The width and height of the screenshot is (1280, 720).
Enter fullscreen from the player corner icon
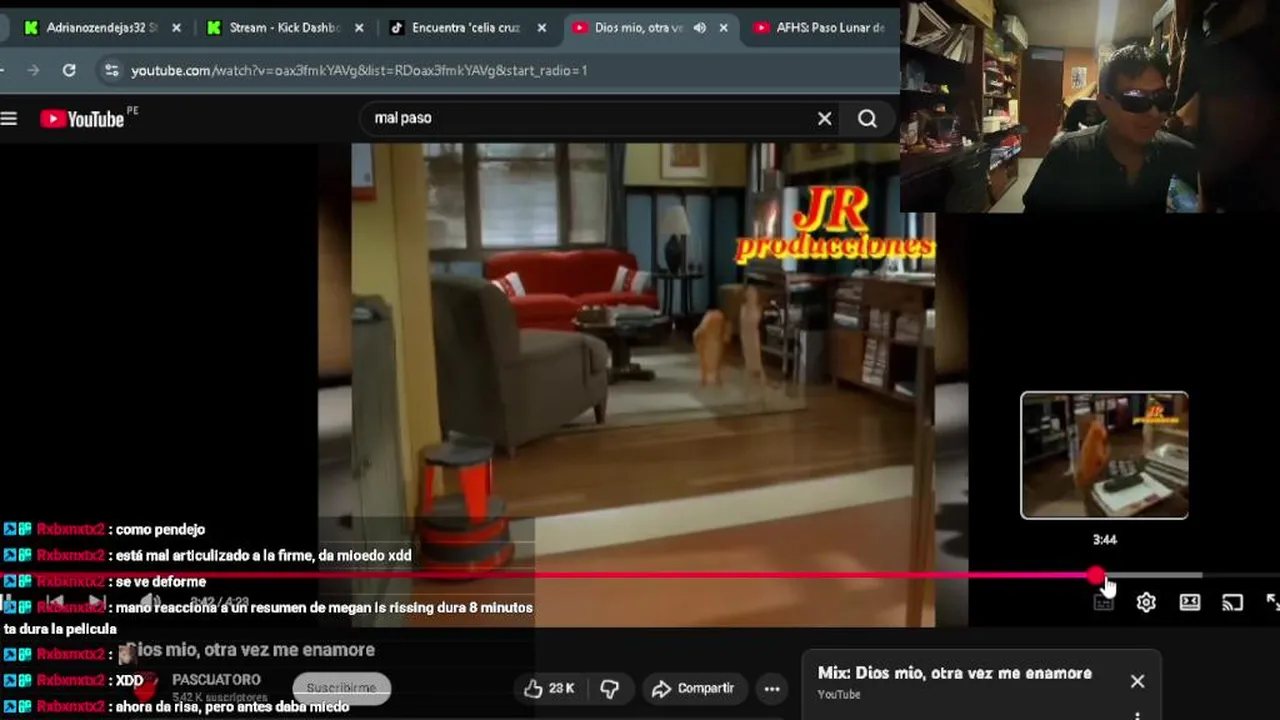(1272, 602)
